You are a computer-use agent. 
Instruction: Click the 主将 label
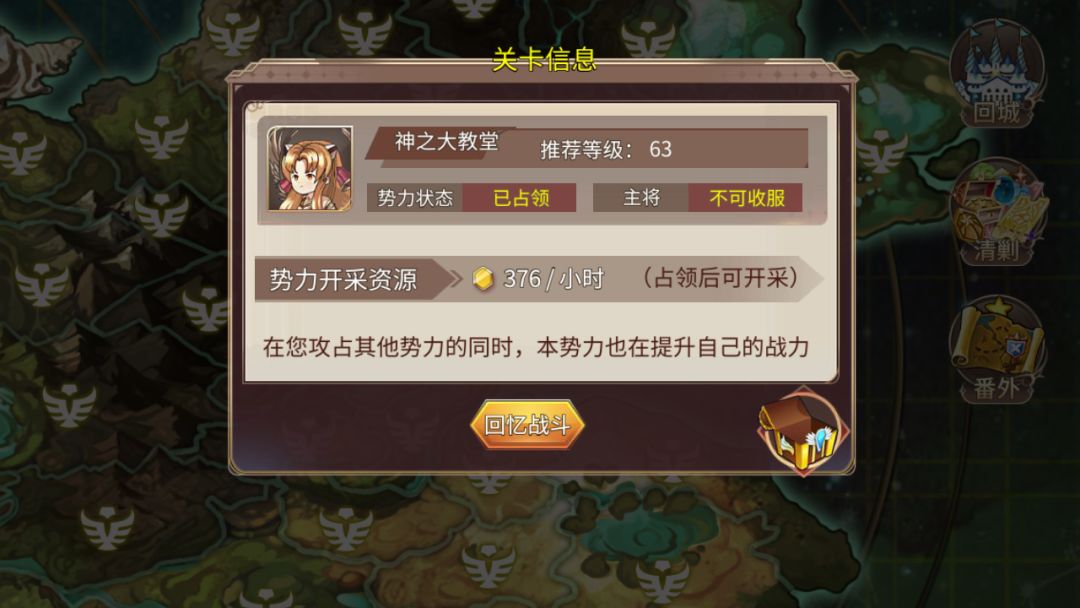pos(641,198)
